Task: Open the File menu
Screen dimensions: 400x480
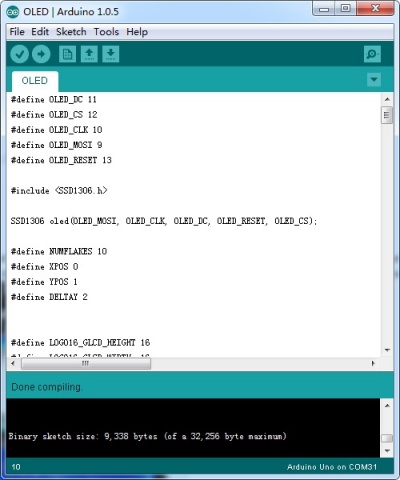Action: pos(17,32)
